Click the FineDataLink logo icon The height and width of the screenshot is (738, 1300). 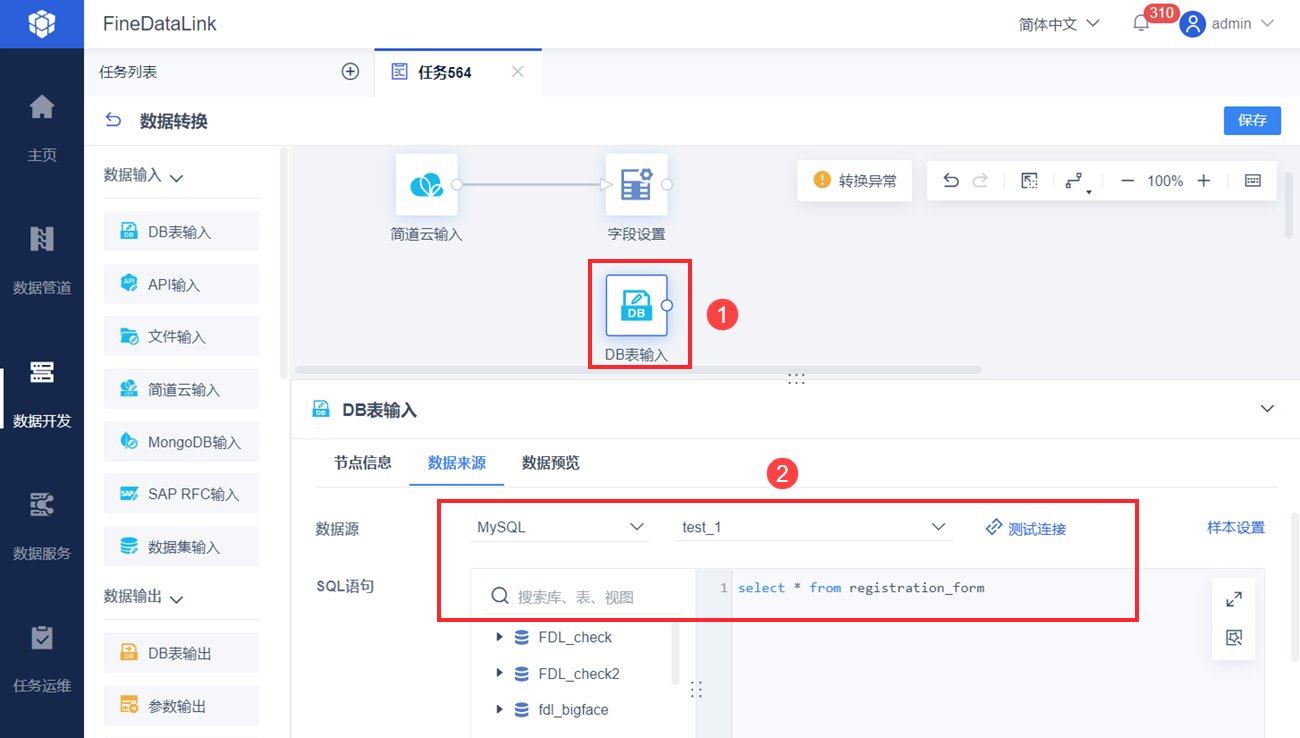coord(41,24)
